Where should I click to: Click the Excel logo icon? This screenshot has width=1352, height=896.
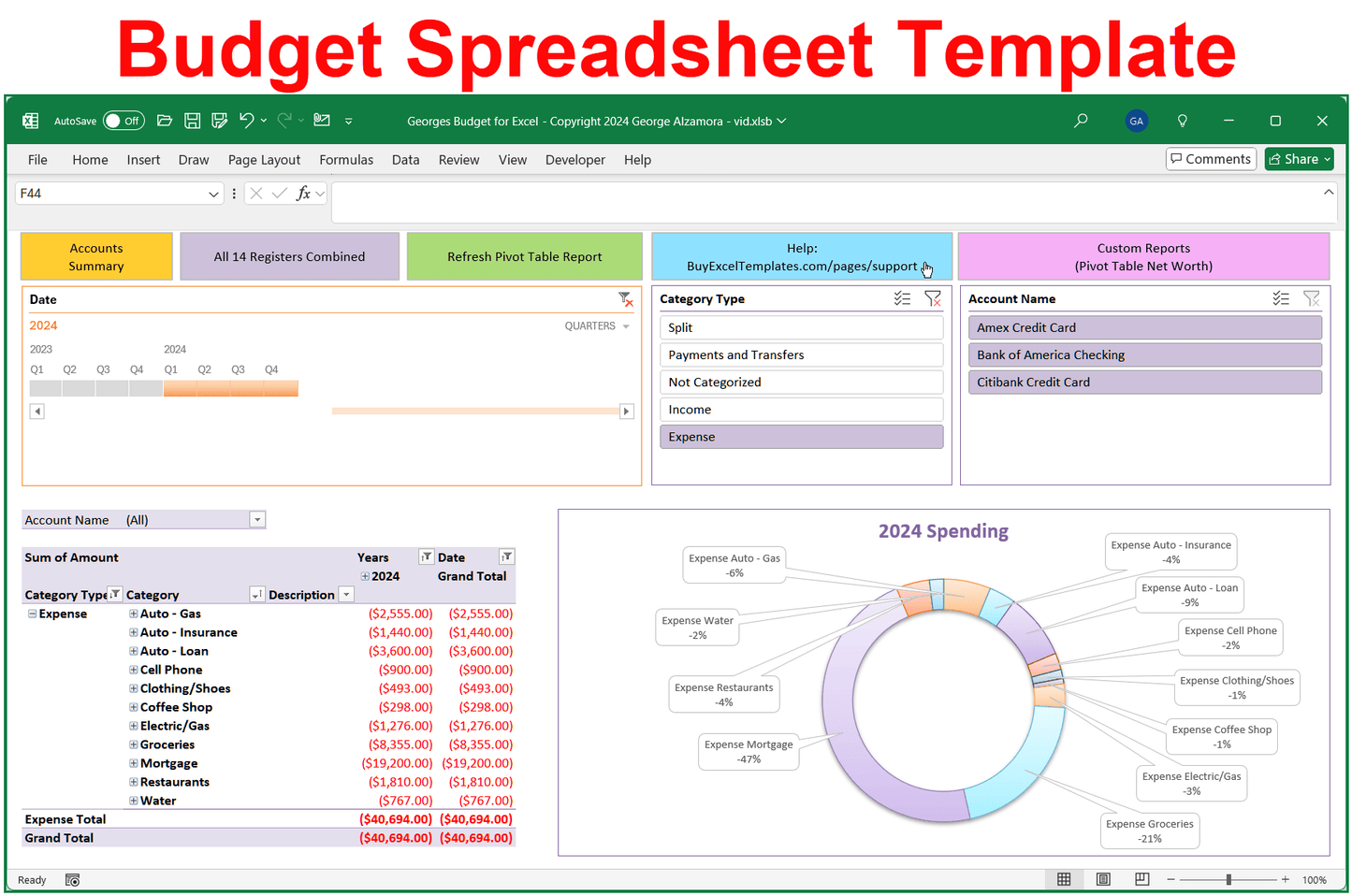click(x=30, y=121)
